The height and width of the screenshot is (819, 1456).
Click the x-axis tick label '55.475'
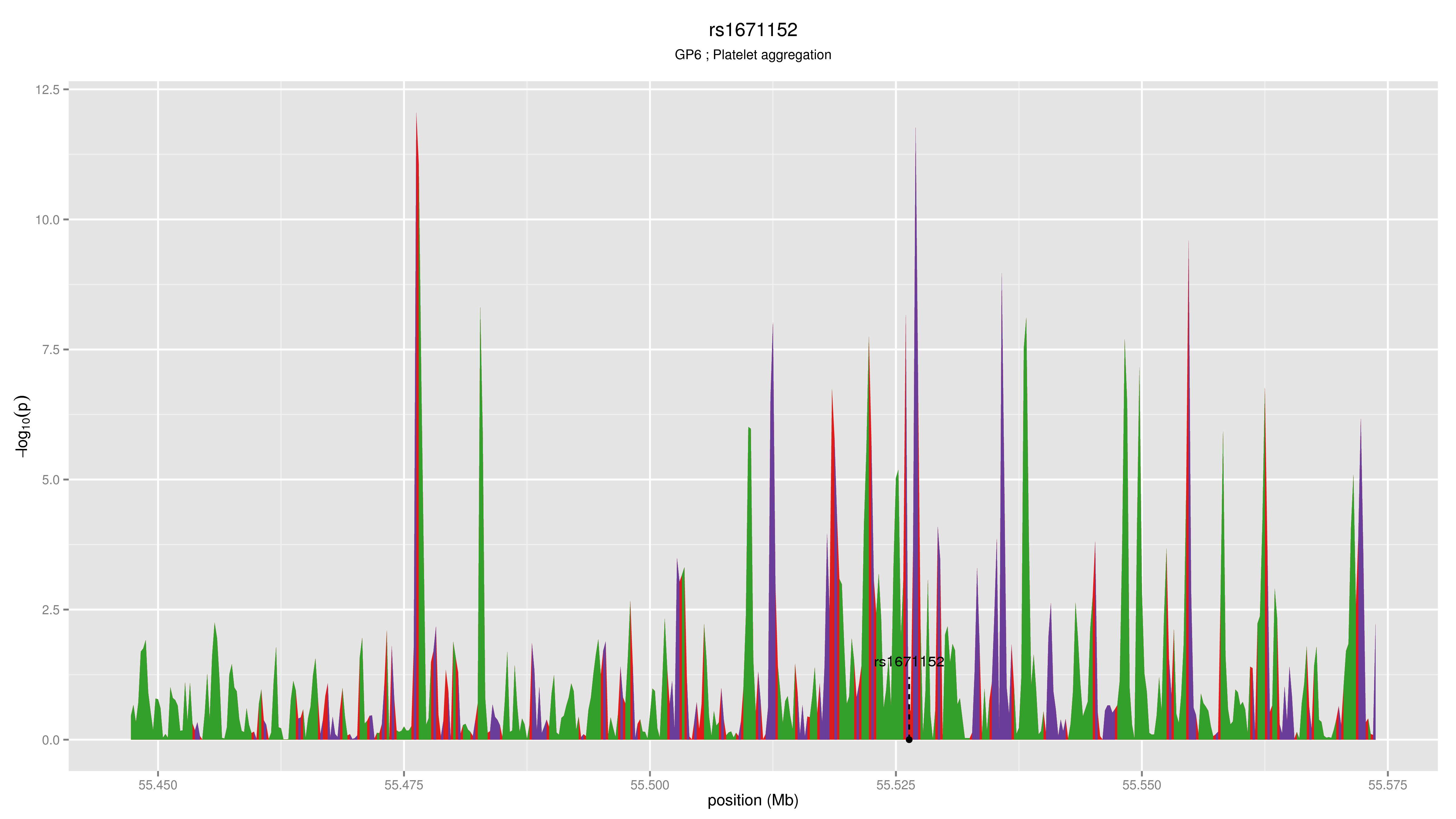403,785
